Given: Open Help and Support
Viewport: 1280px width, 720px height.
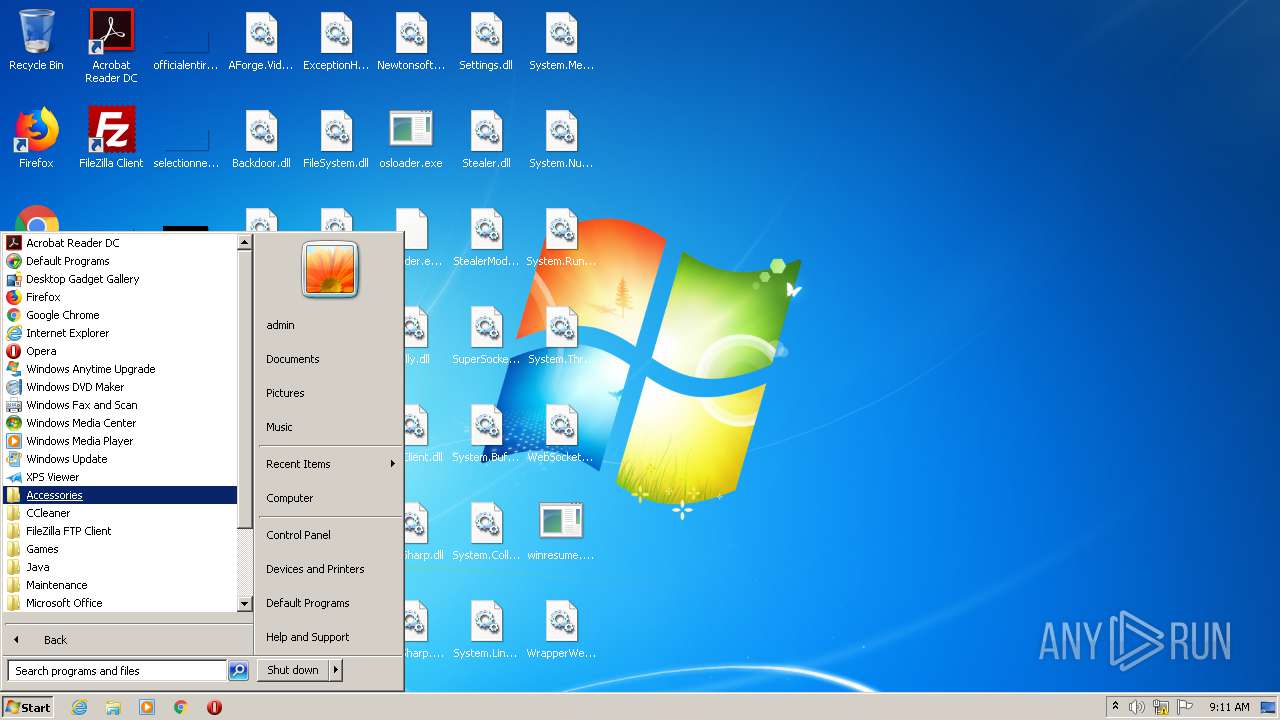Looking at the screenshot, I should [330, 637].
